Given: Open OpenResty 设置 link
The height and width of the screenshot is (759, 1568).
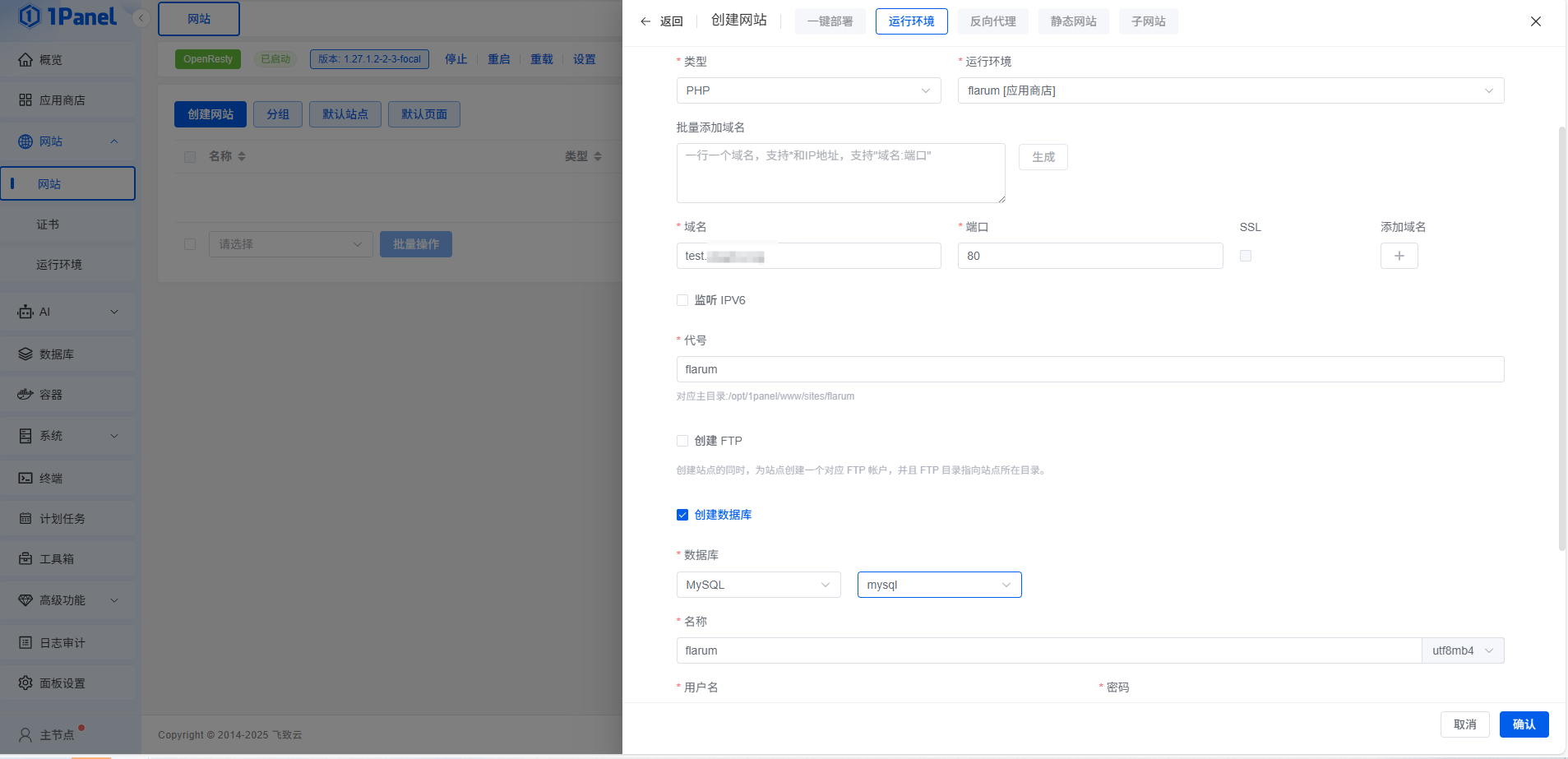Looking at the screenshot, I should [x=585, y=59].
